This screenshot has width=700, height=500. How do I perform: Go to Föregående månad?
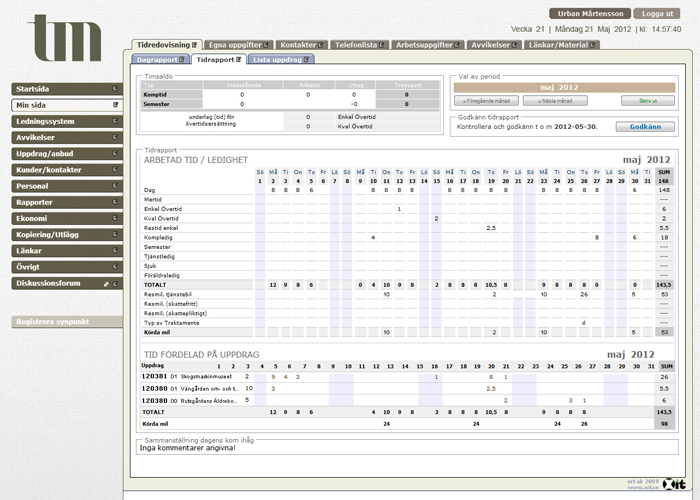(x=486, y=101)
